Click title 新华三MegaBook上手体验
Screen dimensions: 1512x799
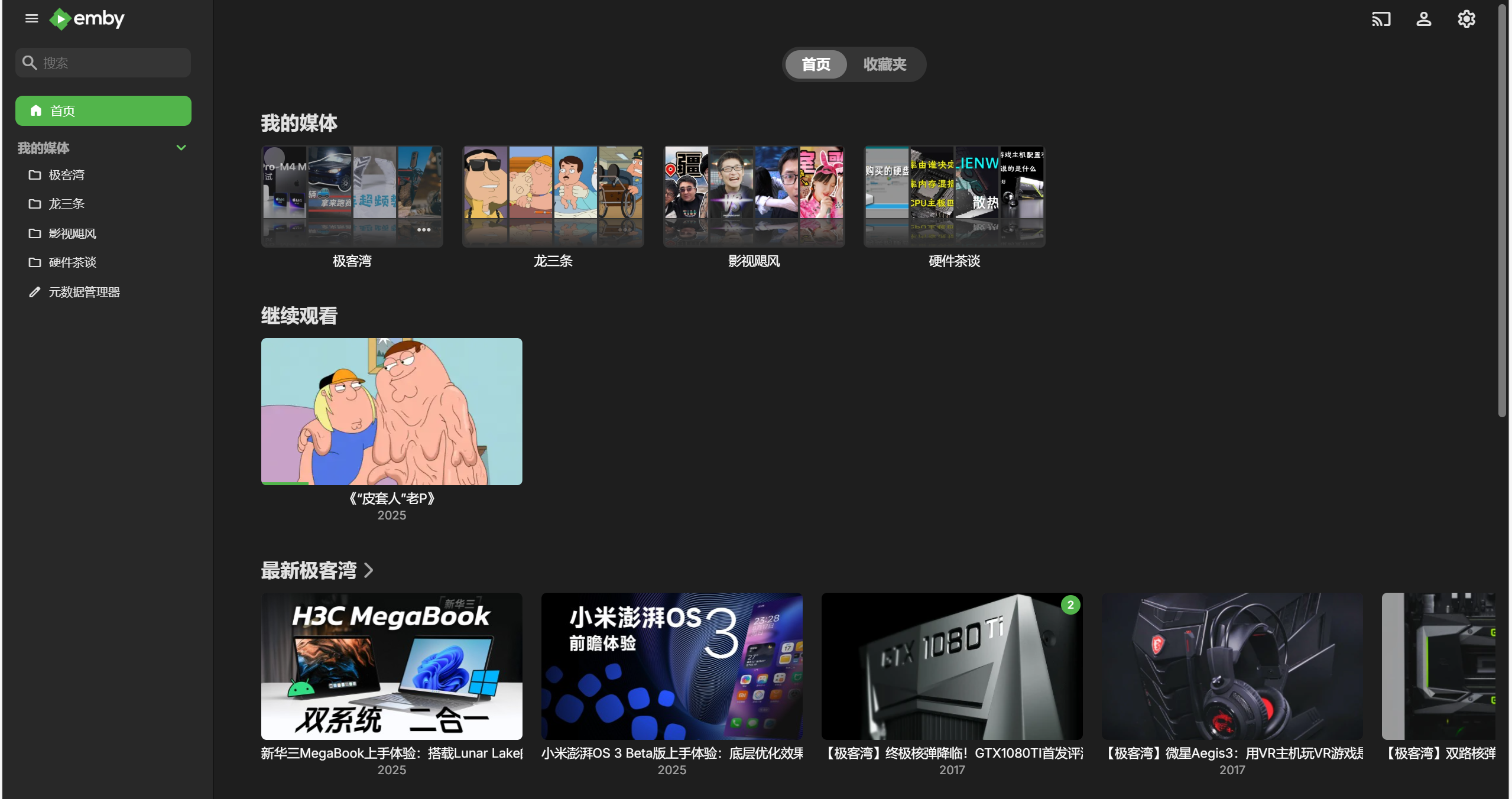[x=392, y=753]
